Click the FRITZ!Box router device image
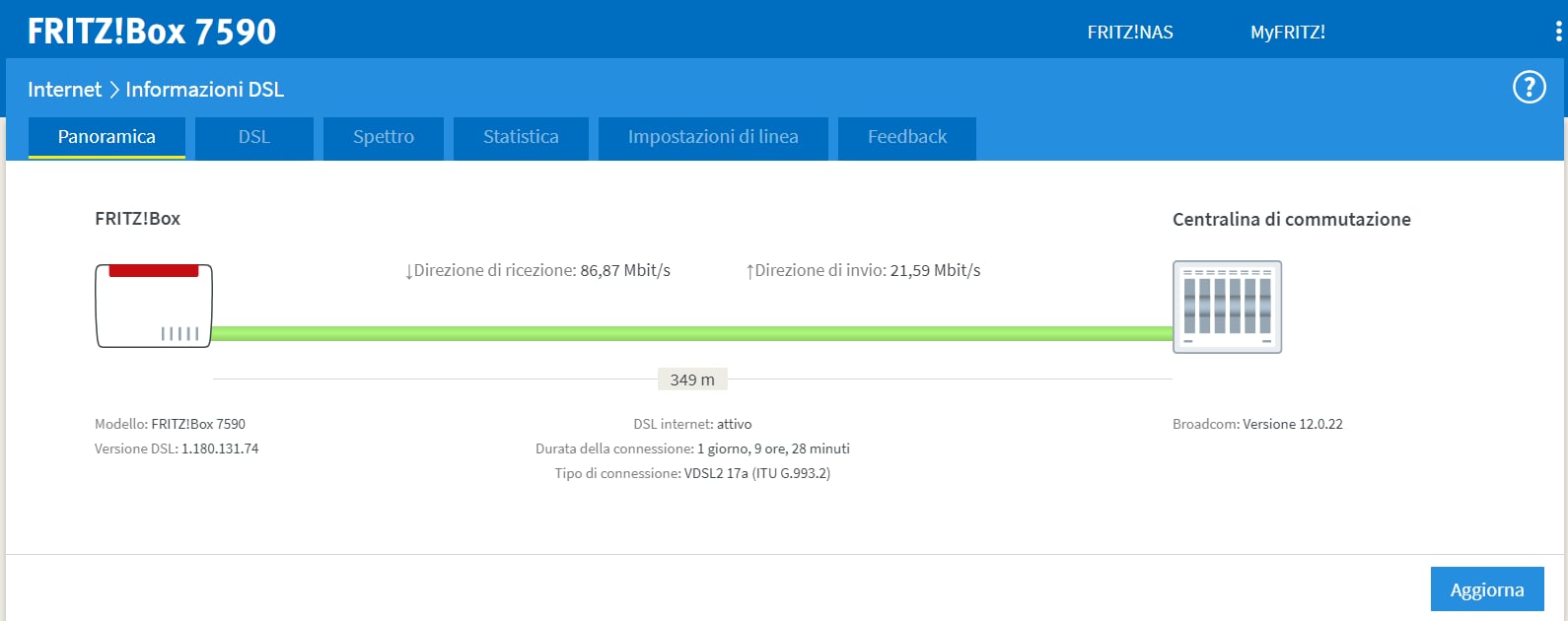The height and width of the screenshot is (621, 1568). [x=154, y=306]
